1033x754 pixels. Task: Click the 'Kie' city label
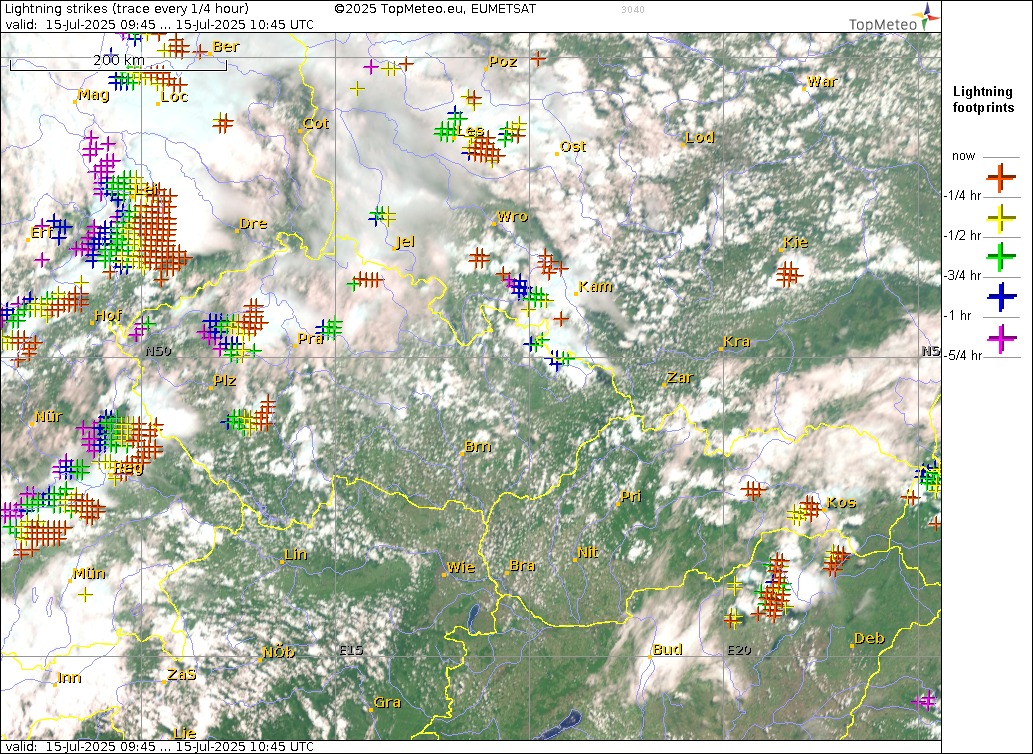[x=796, y=242]
